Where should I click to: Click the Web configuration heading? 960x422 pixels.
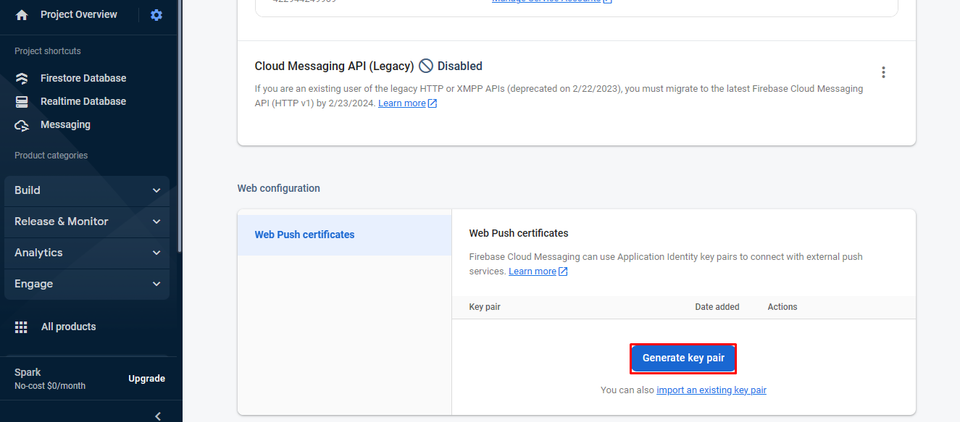[279, 189]
